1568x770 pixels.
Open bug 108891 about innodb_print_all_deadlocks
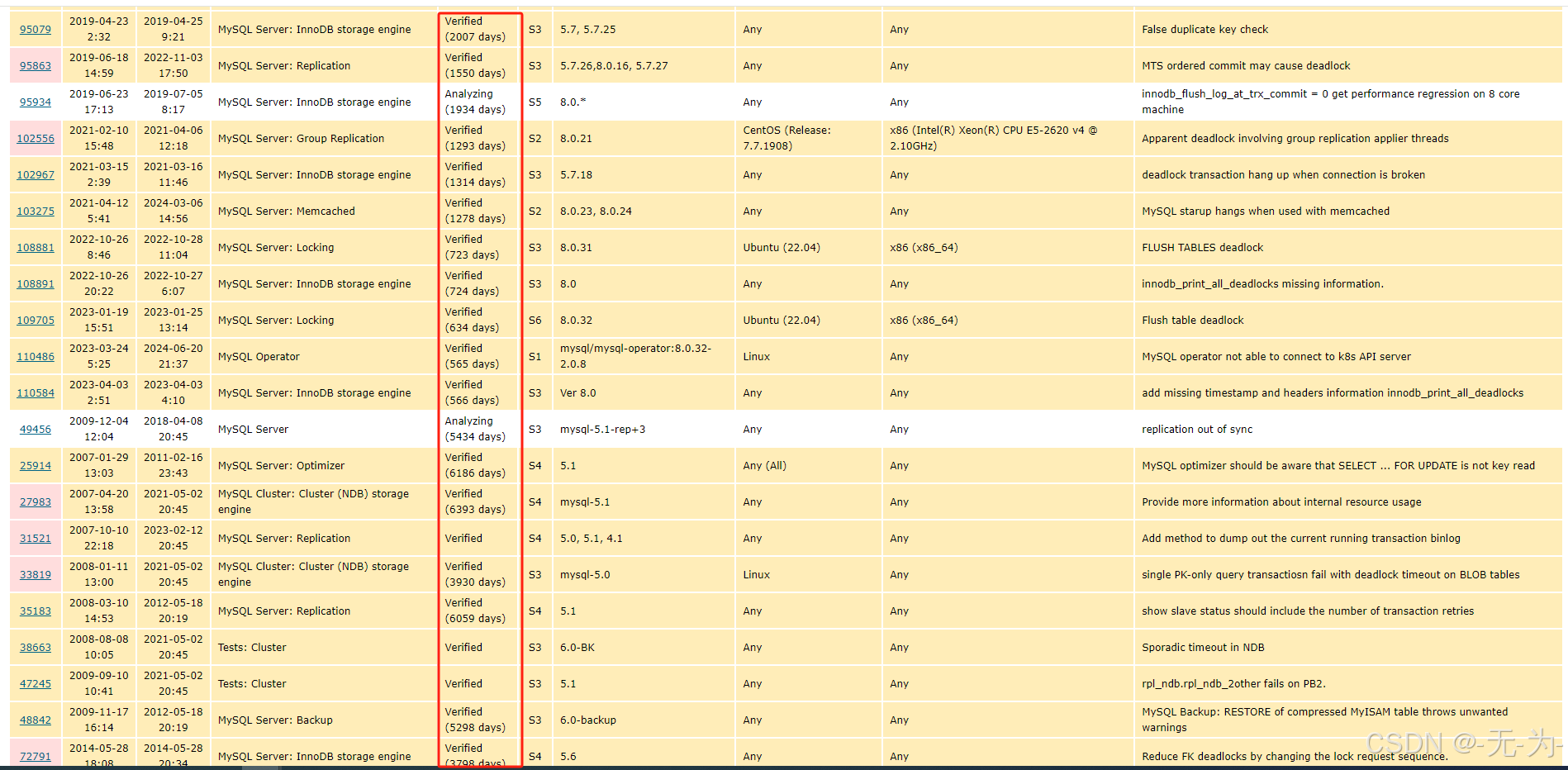pyautogui.click(x=36, y=283)
